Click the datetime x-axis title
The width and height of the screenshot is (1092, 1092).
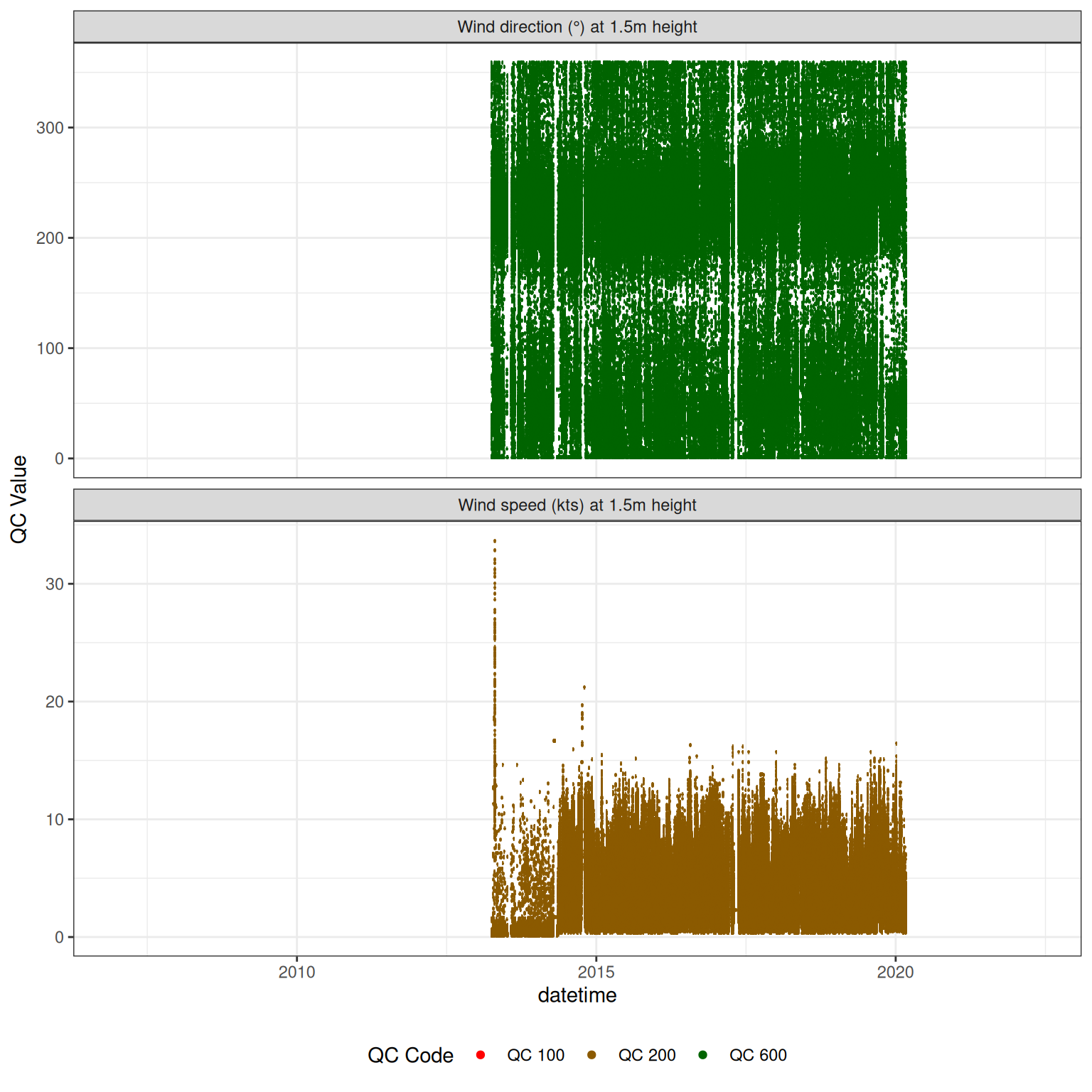577,995
